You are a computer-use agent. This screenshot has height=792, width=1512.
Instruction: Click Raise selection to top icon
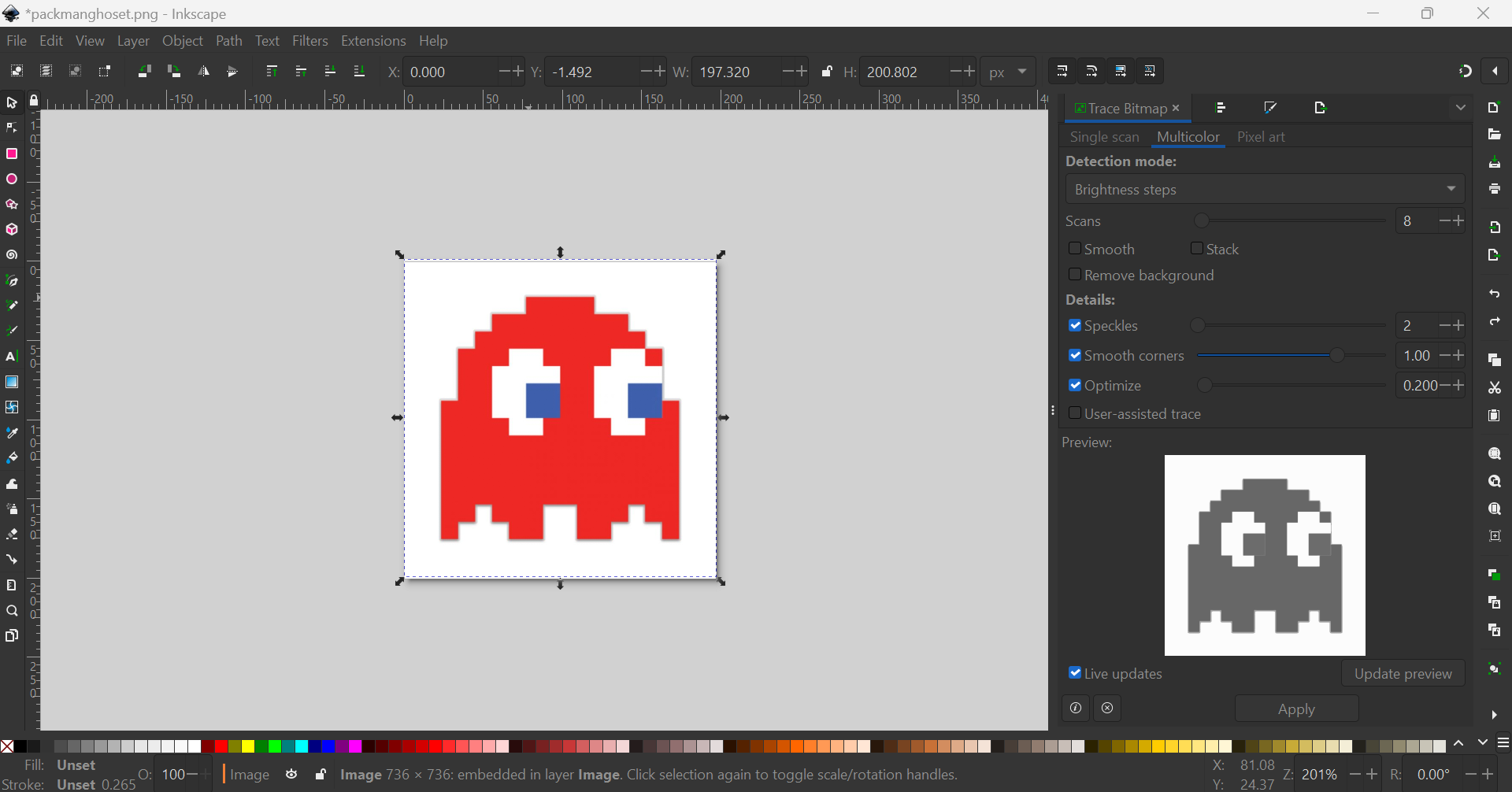pos(272,72)
